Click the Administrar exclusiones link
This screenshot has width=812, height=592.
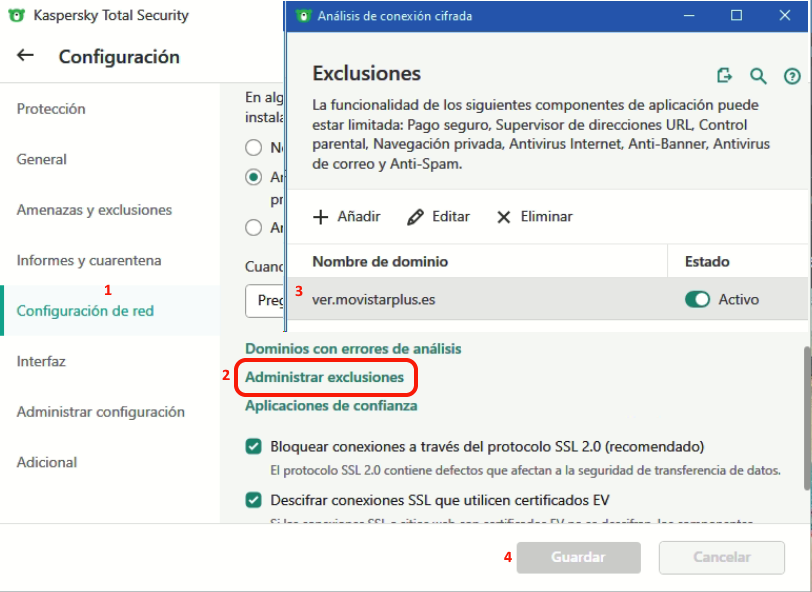click(x=324, y=377)
